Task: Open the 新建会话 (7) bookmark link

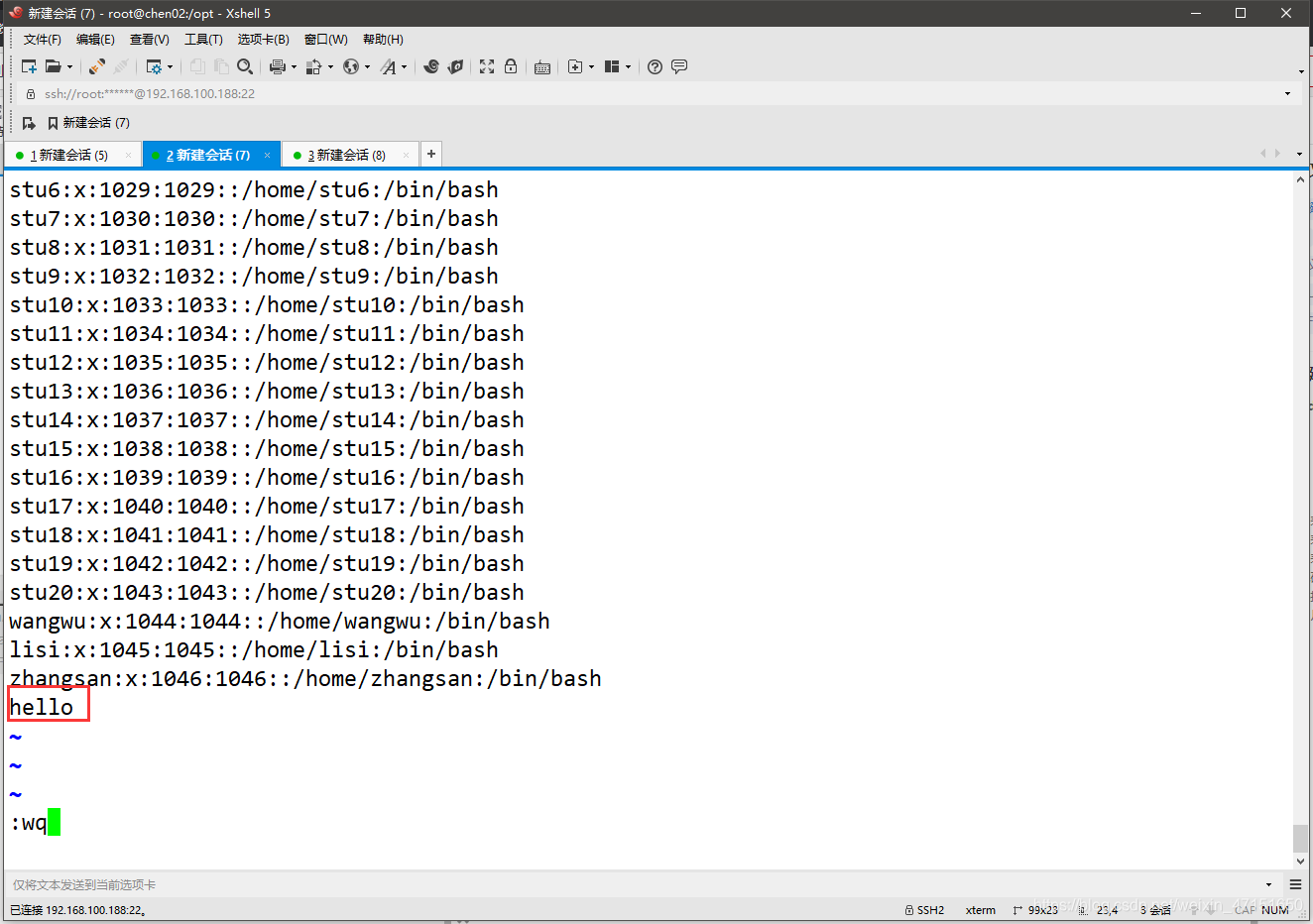Action: [88, 123]
